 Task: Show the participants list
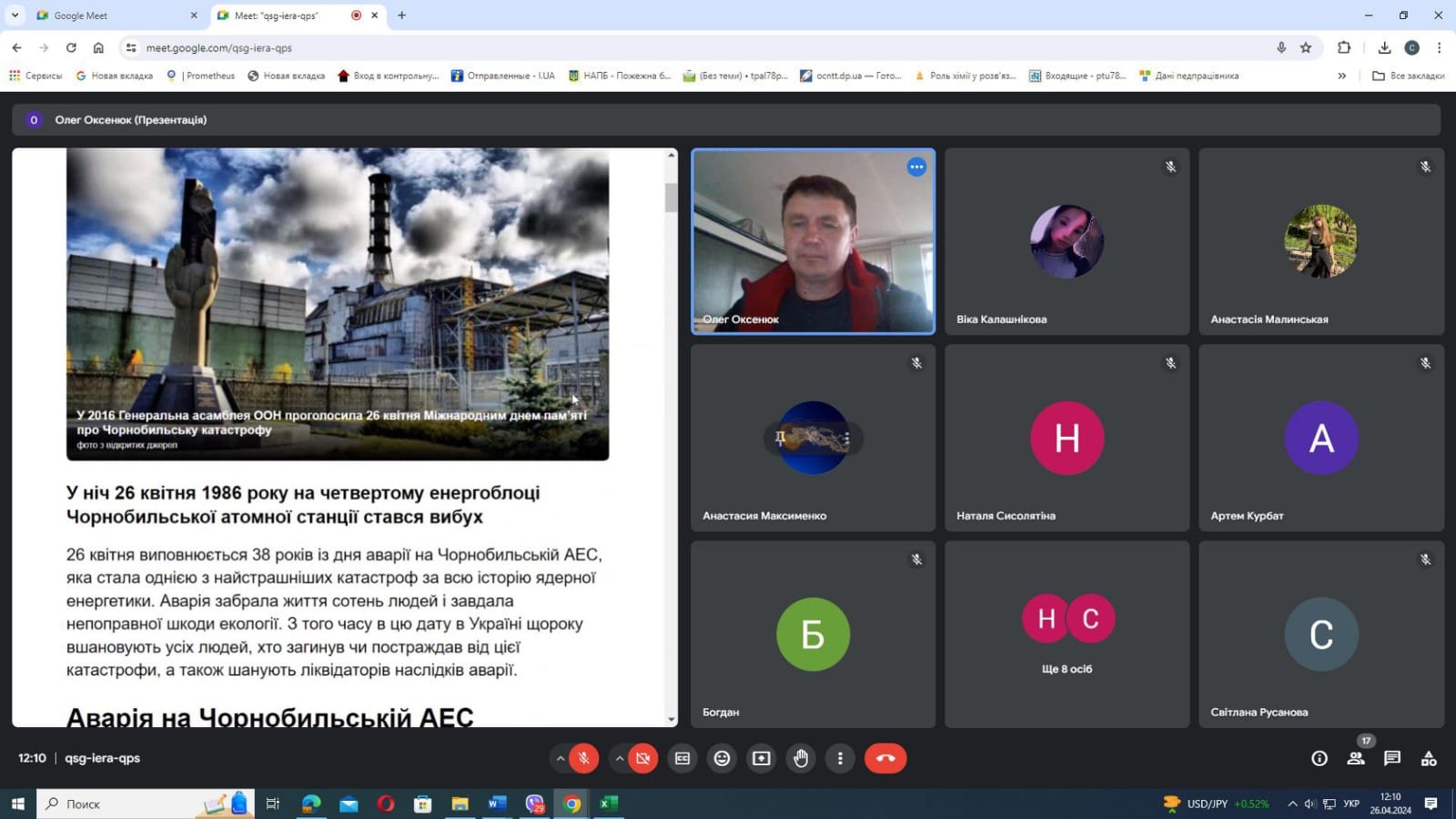click(x=1355, y=758)
